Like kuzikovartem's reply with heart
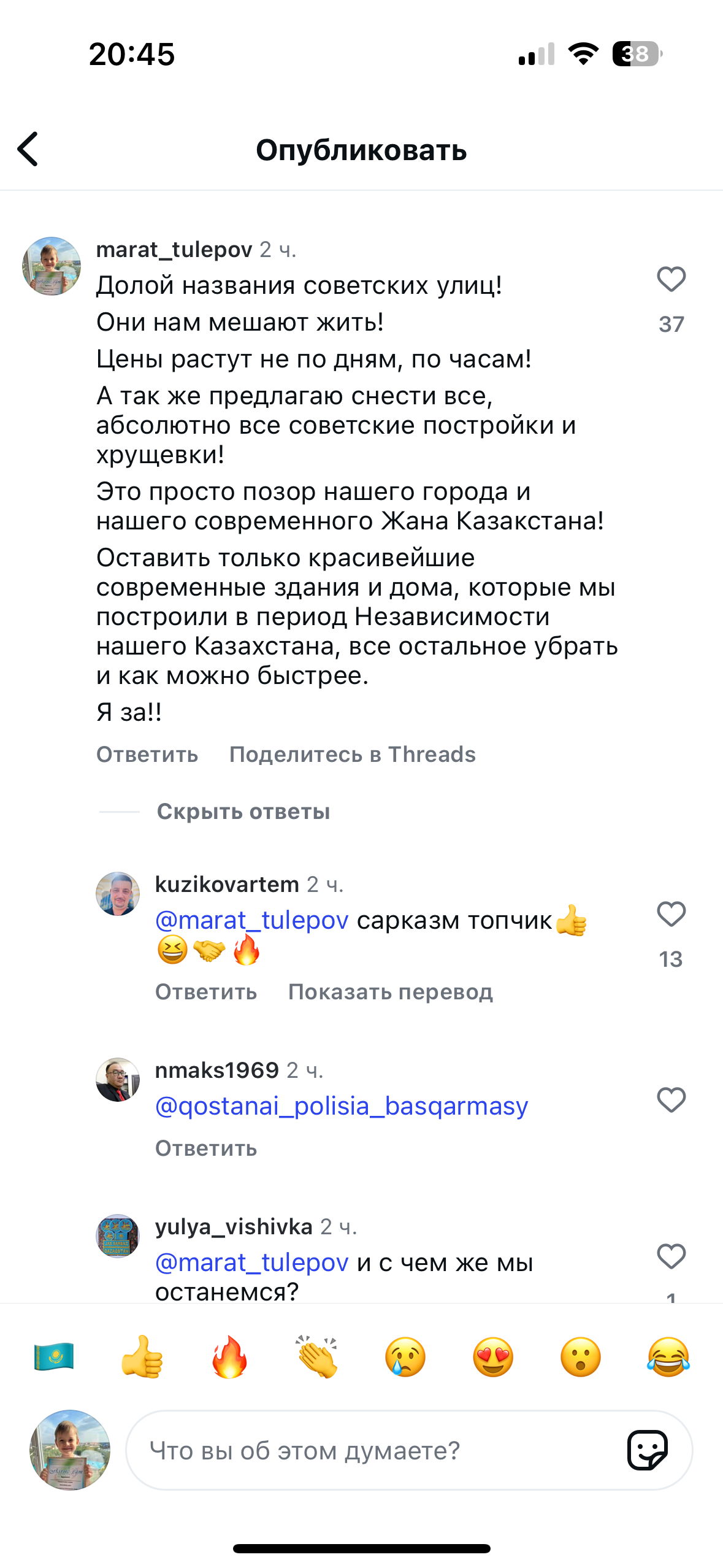Image resolution: width=723 pixels, height=1568 pixels. 671,915
